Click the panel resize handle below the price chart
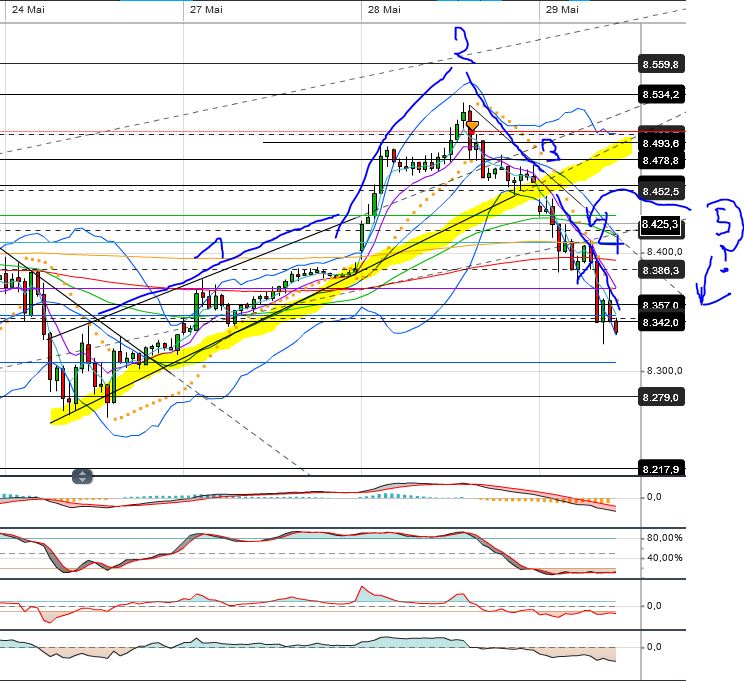The height and width of the screenshot is (681, 744). [82, 476]
